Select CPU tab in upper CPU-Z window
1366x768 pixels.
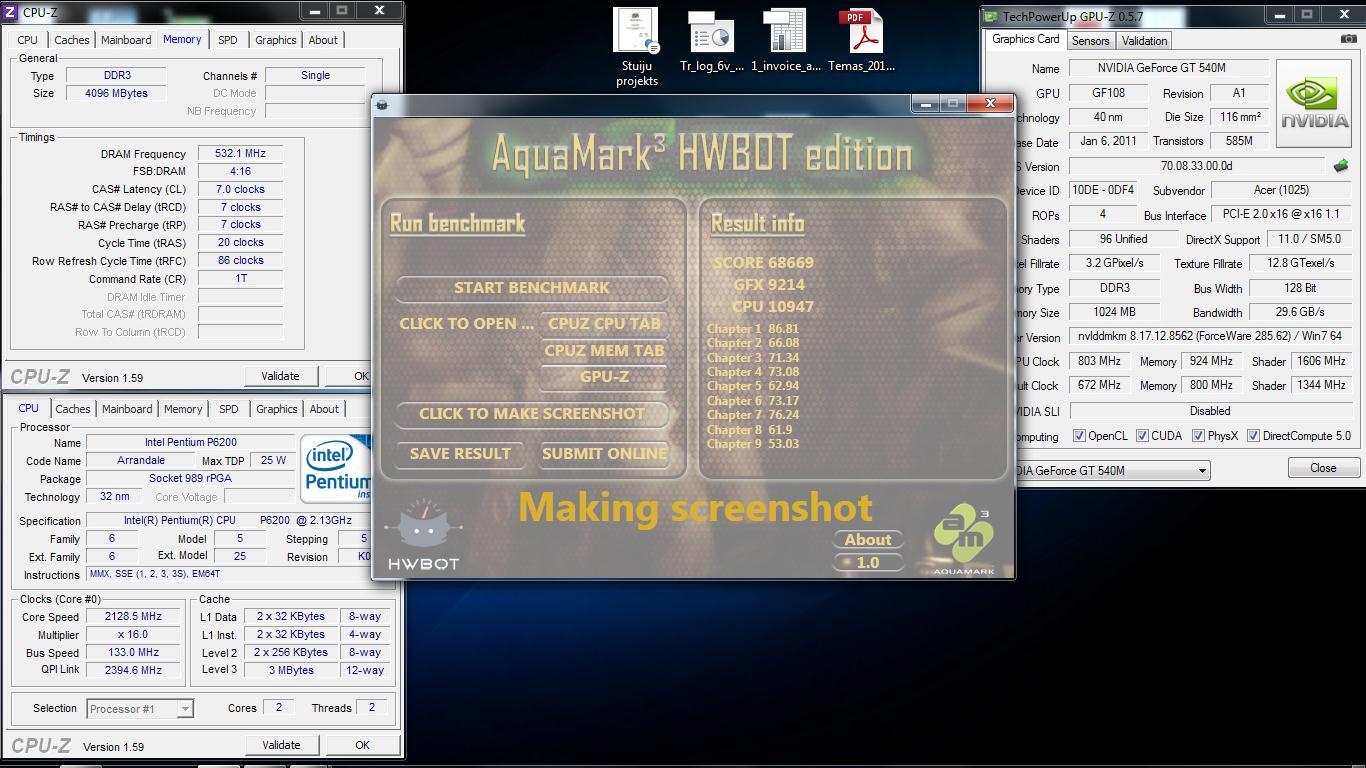point(28,40)
